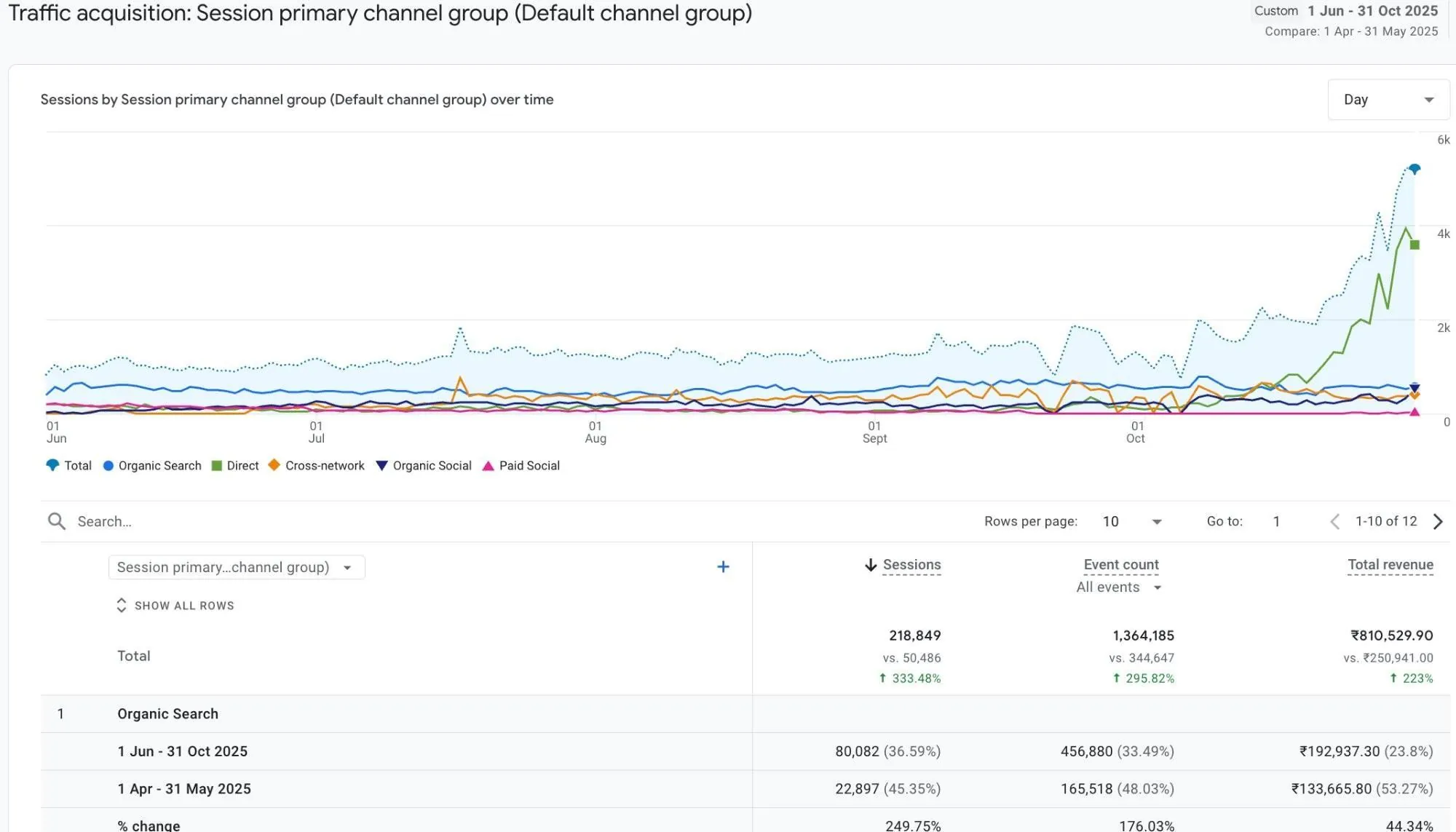Click the 1-10 of 12 pagination text
Image resolution: width=1456 pixels, height=832 pixels.
tap(1386, 521)
